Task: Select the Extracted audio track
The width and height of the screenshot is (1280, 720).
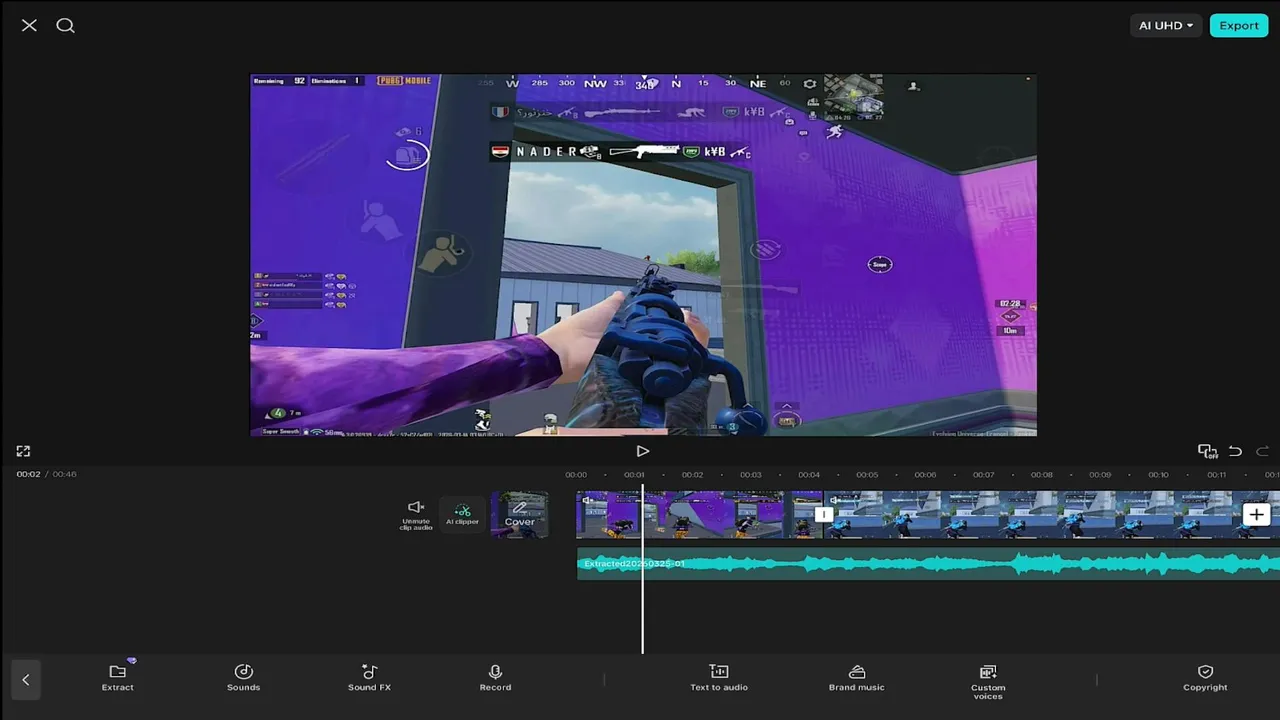Action: [928, 564]
